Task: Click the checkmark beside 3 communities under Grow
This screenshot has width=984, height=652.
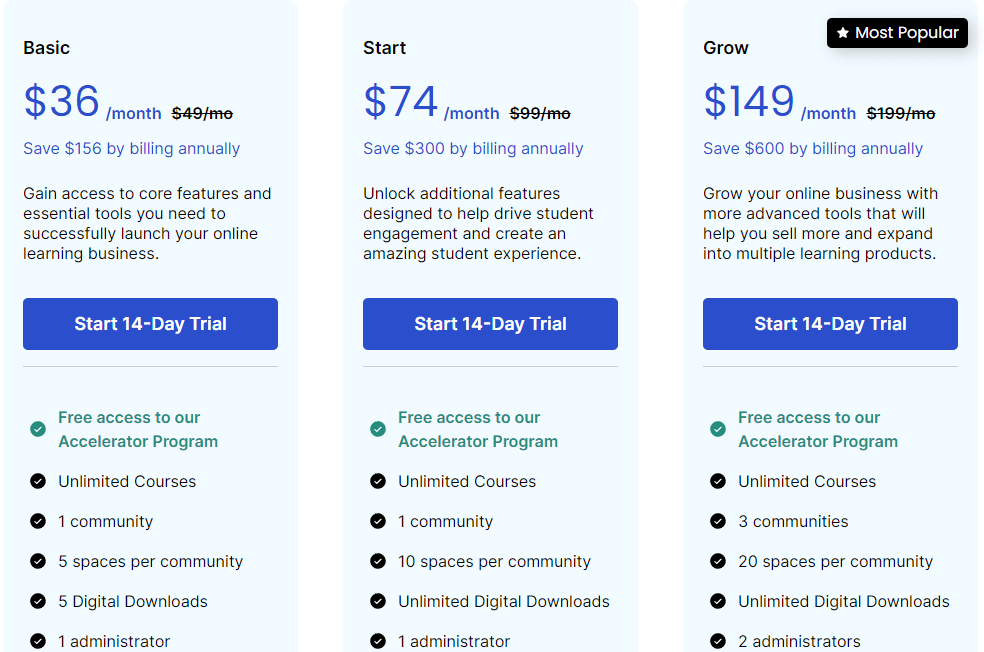Action: pyautogui.click(x=717, y=521)
